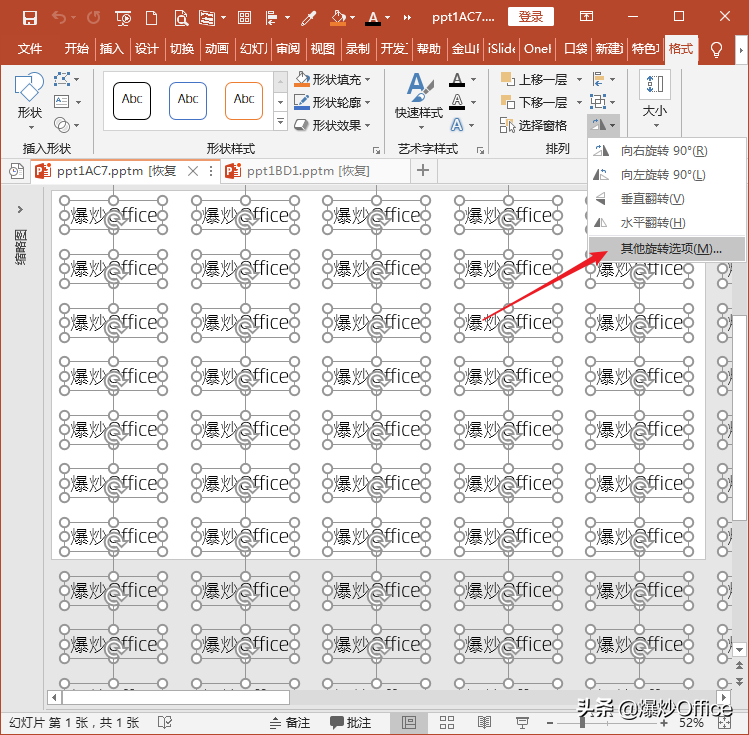The image size is (749, 735).
Task: Click the horizontal scrollbar left arrow
Action: tap(54, 697)
